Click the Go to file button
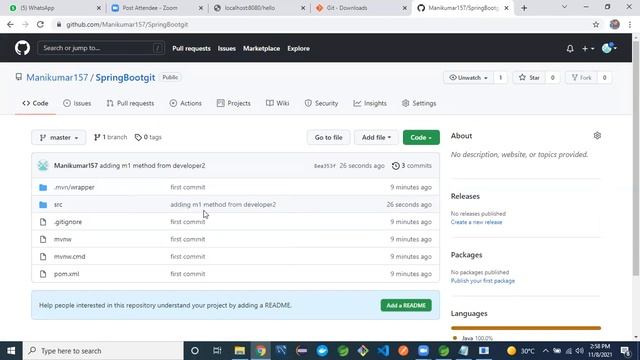 329,138
